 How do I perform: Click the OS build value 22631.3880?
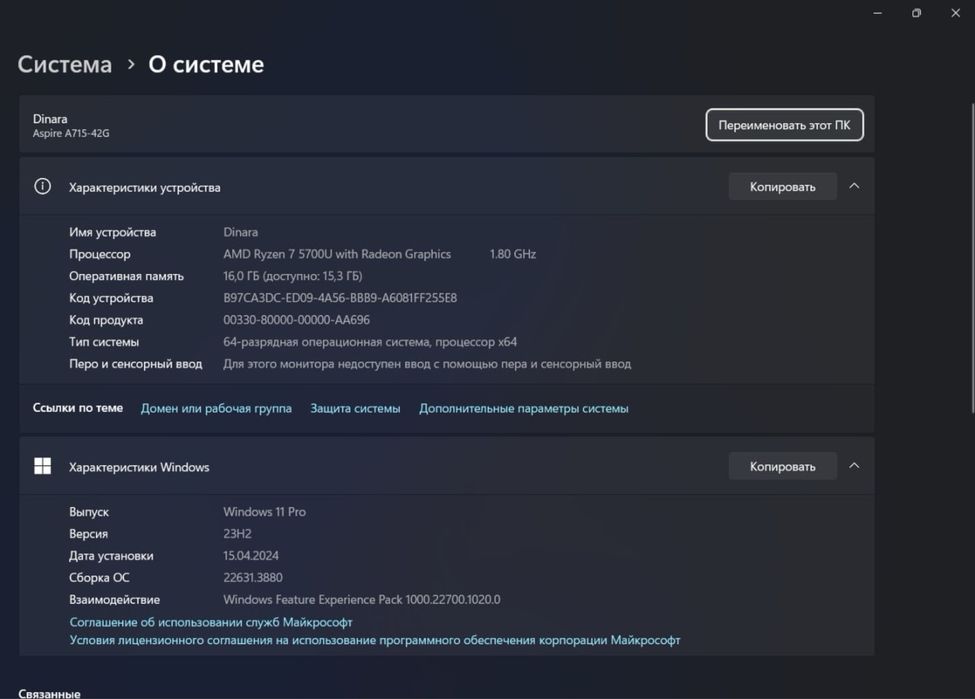252,578
